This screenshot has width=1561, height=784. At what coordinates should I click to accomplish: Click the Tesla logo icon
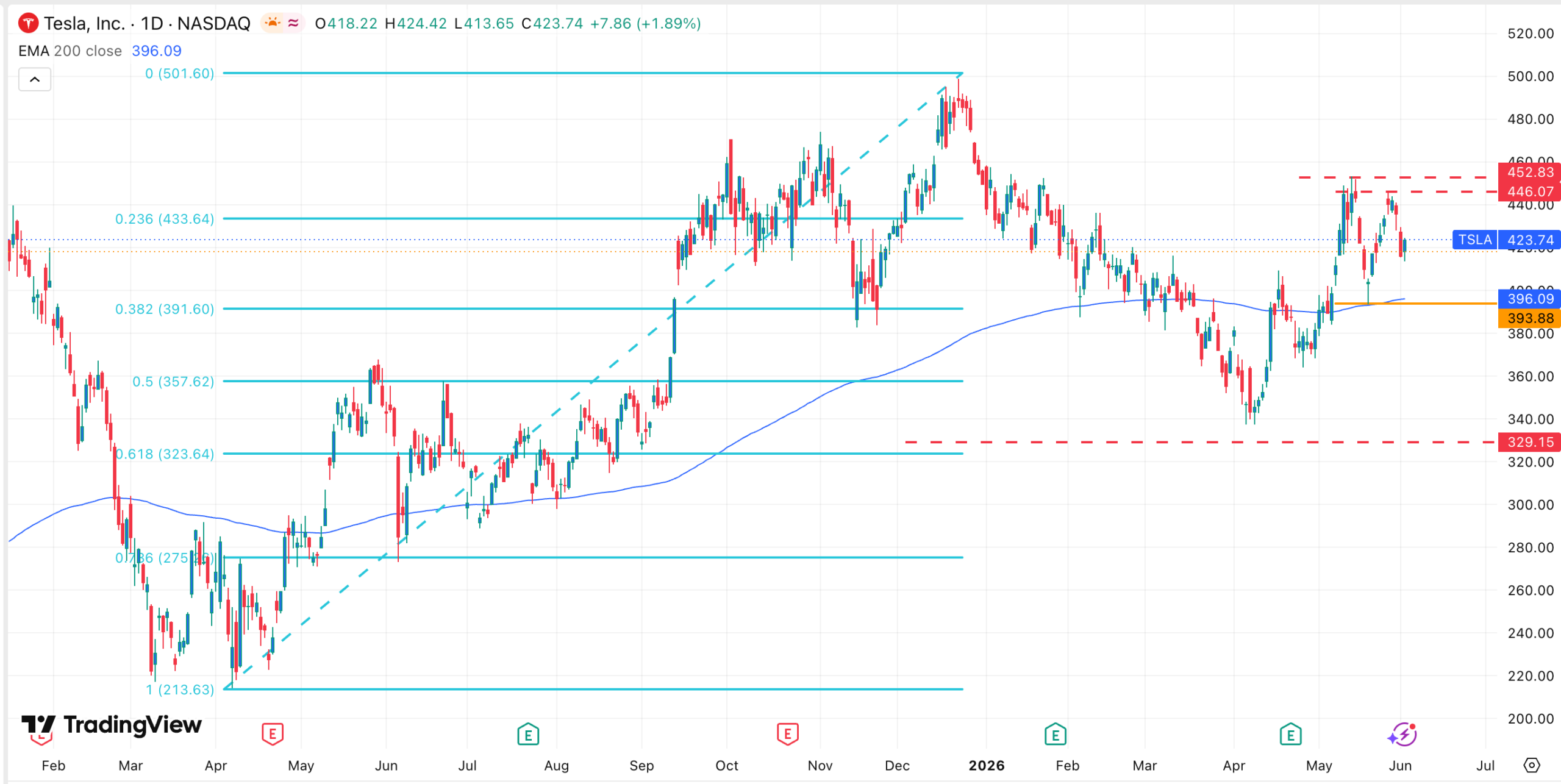pos(28,24)
